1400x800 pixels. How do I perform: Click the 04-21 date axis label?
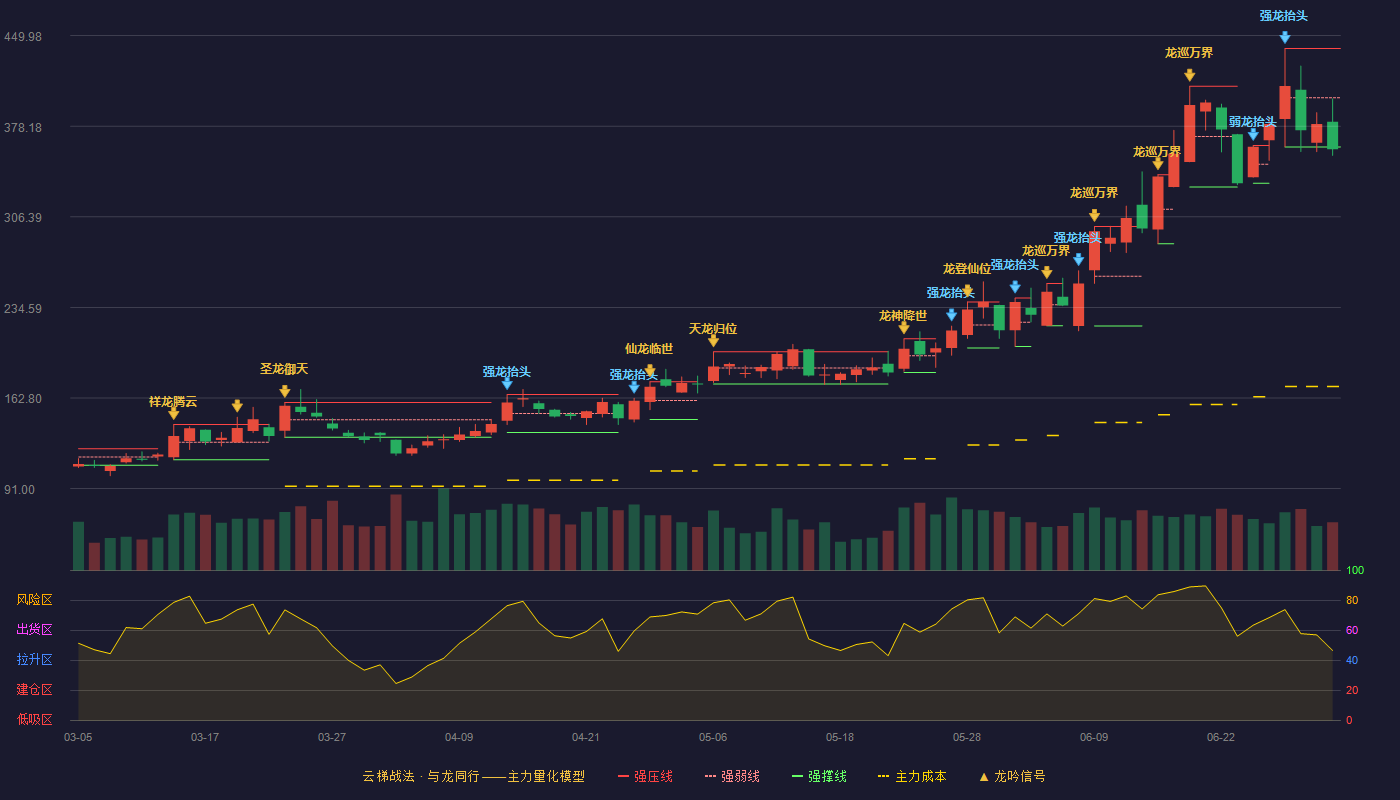pyautogui.click(x=586, y=737)
